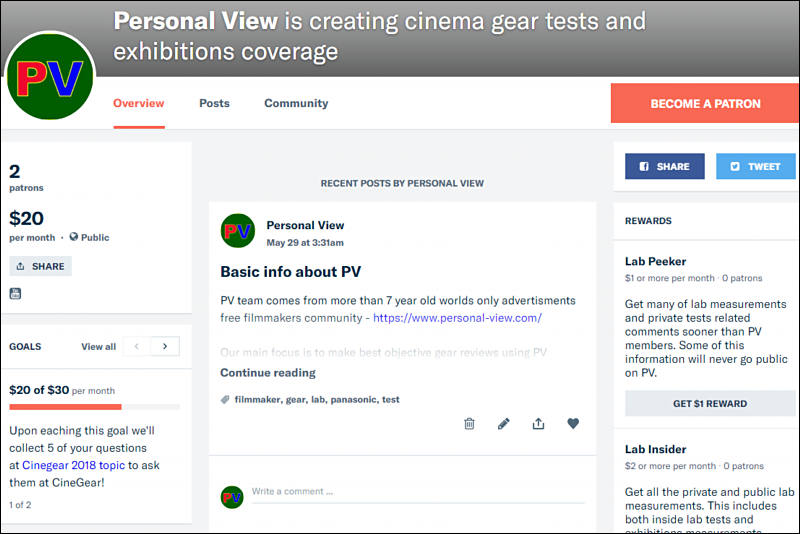Click the Rewards heading

(648, 221)
